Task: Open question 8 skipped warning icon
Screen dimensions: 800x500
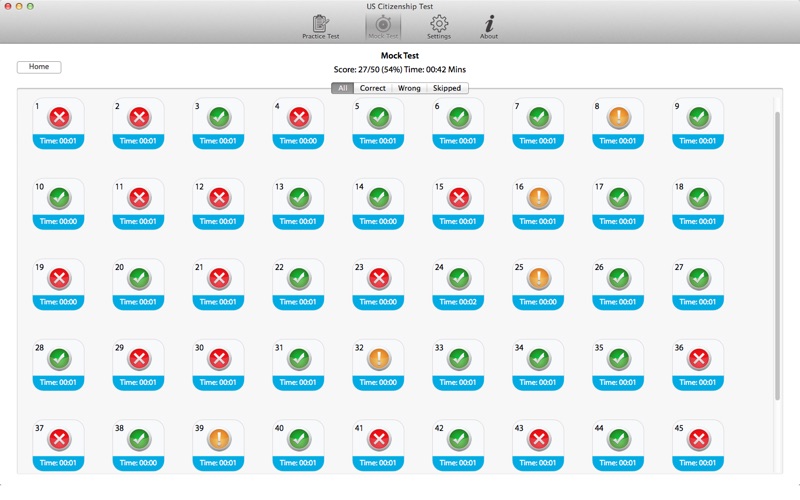Action: pos(619,117)
